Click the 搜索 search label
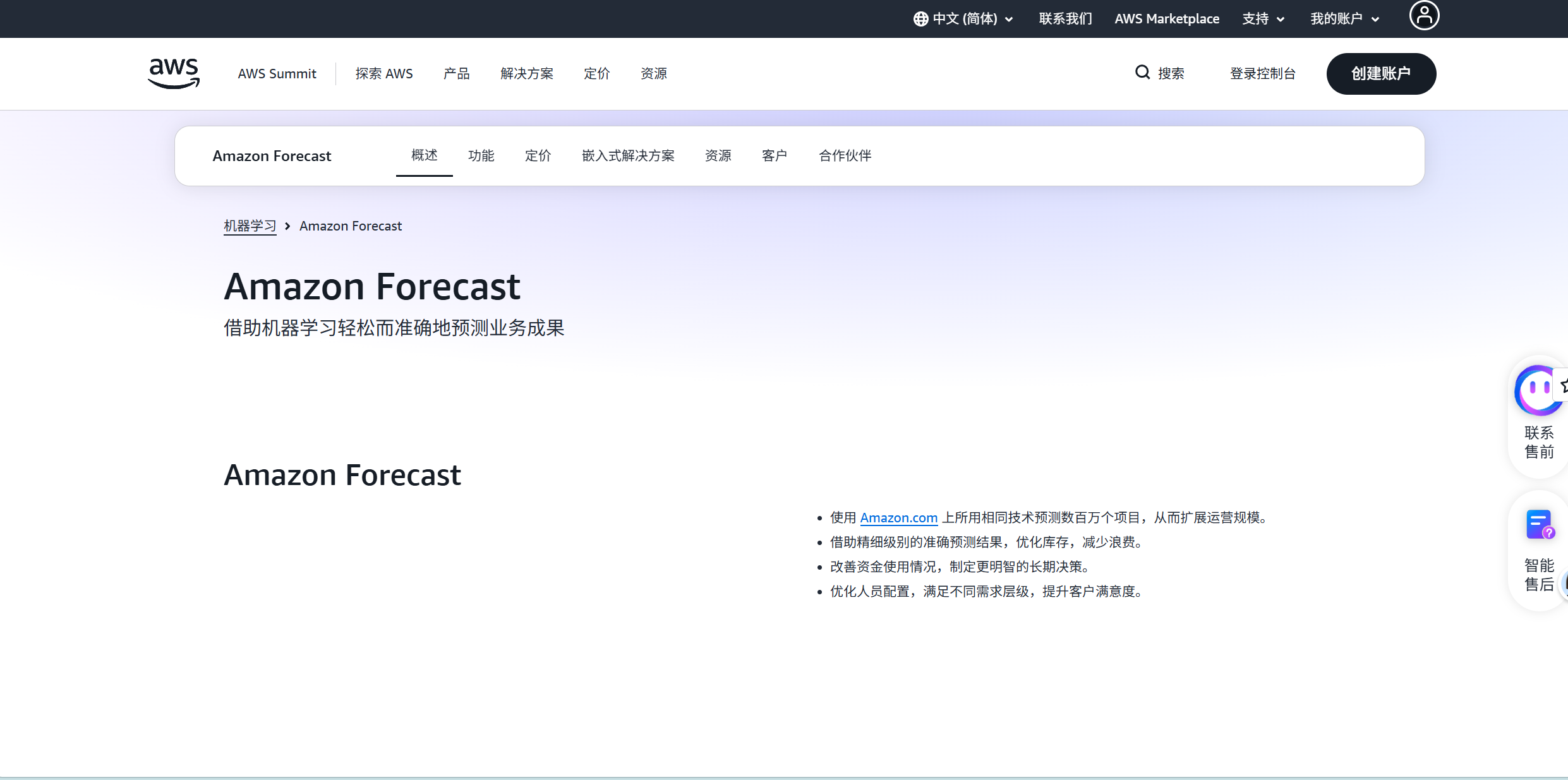 coord(1171,74)
